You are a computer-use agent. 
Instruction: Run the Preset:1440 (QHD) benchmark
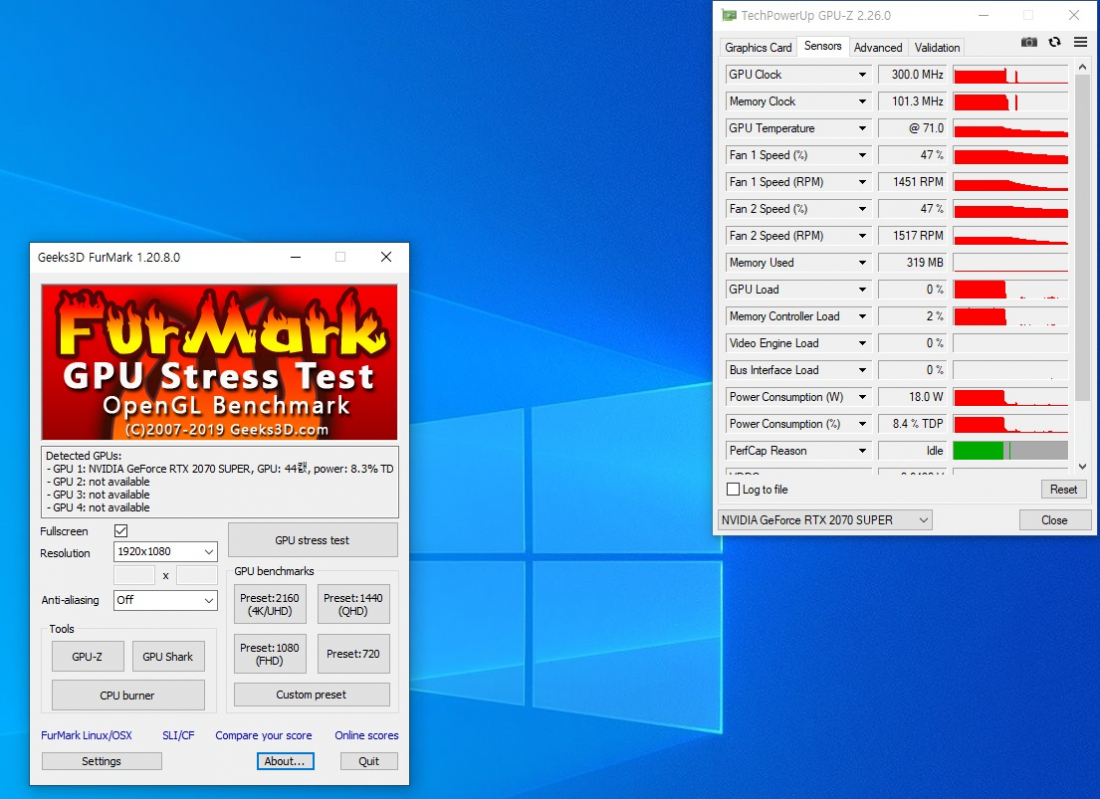[353, 604]
